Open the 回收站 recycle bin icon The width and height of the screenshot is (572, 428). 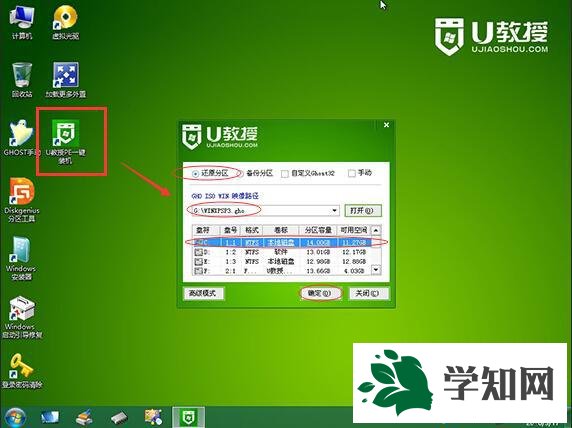(x=22, y=80)
